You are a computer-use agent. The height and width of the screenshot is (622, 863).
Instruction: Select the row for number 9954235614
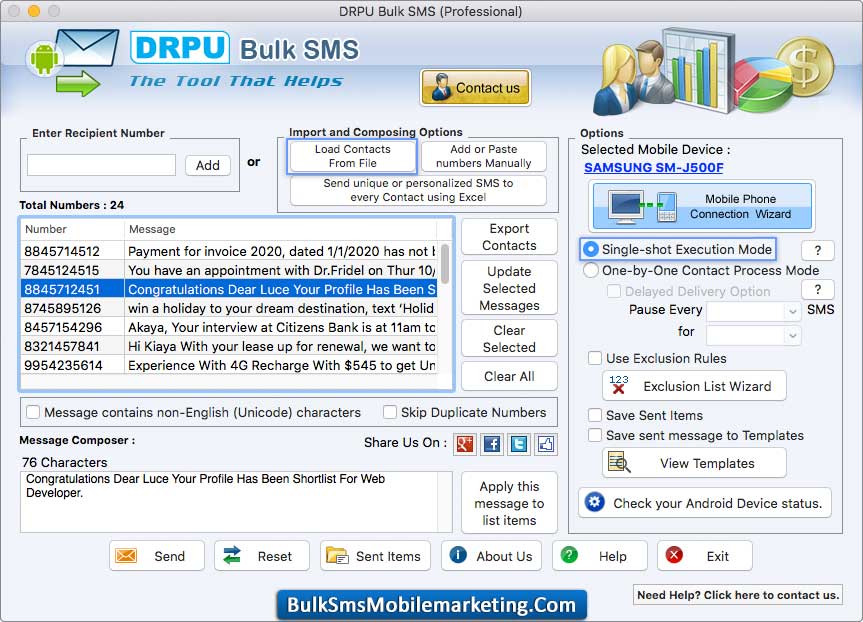point(229,365)
